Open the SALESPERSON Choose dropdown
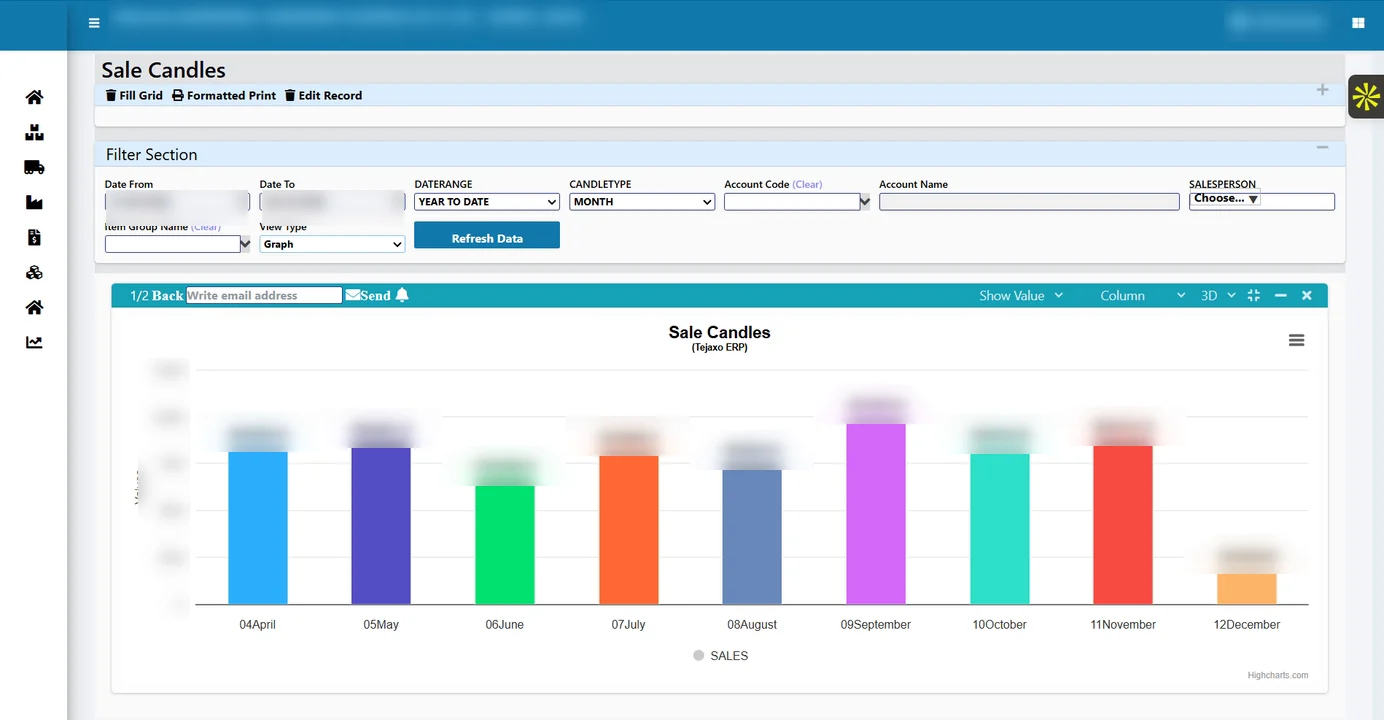This screenshot has height=720, width=1384. click(x=1225, y=199)
